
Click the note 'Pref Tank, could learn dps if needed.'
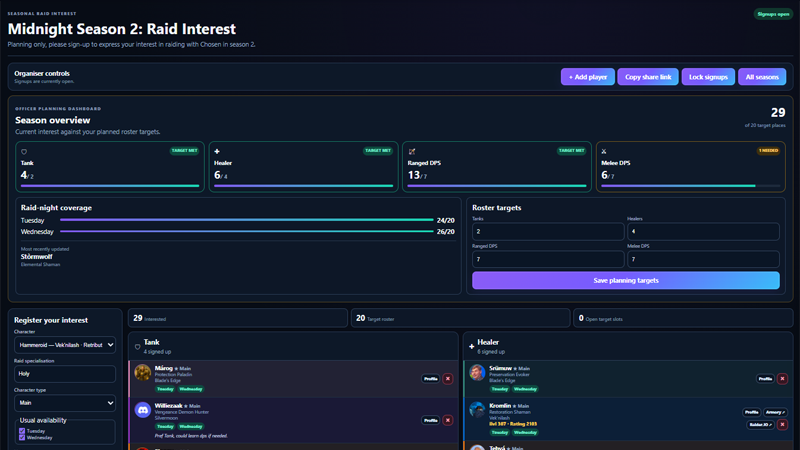[x=191, y=436]
